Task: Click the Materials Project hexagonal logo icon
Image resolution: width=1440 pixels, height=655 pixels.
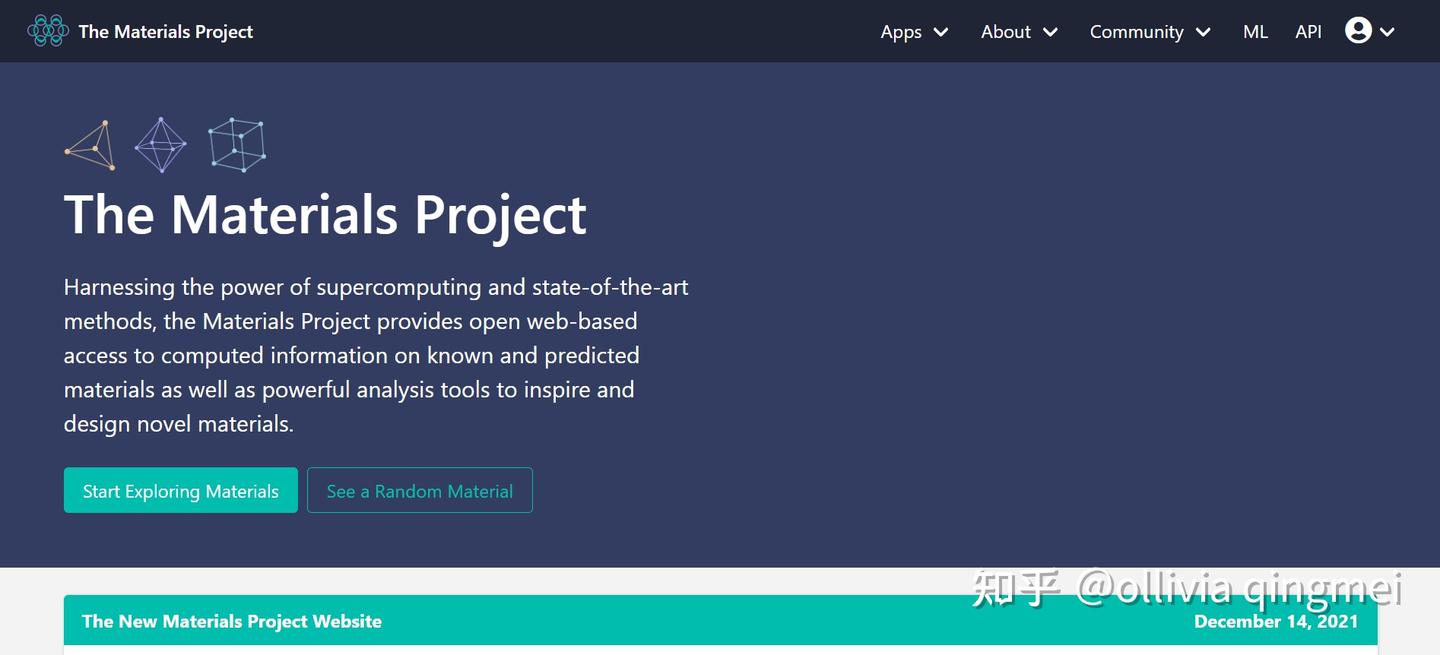Action: (x=47, y=30)
